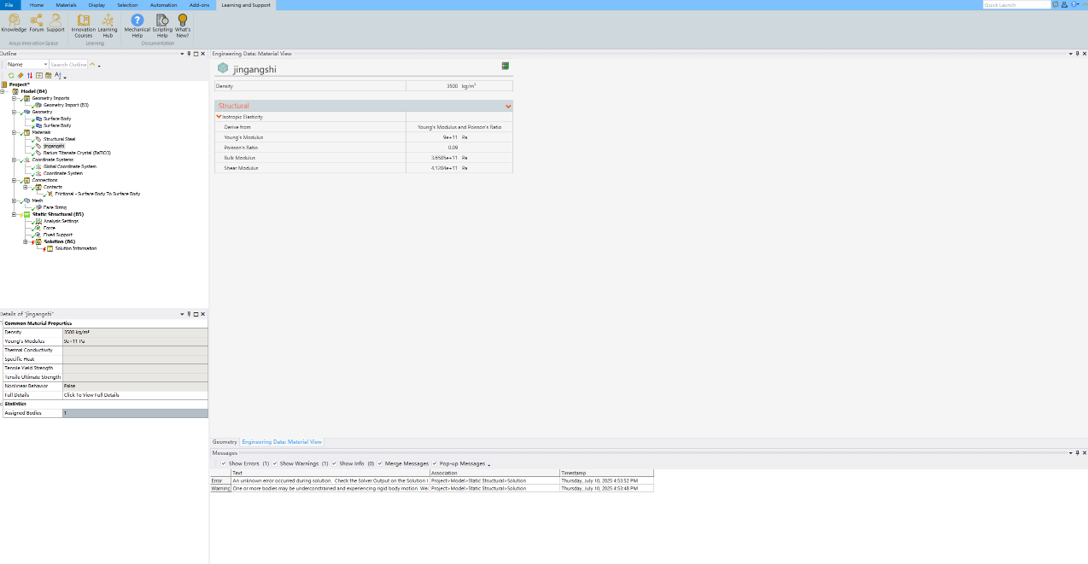Select the Error message row

pos(432,481)
